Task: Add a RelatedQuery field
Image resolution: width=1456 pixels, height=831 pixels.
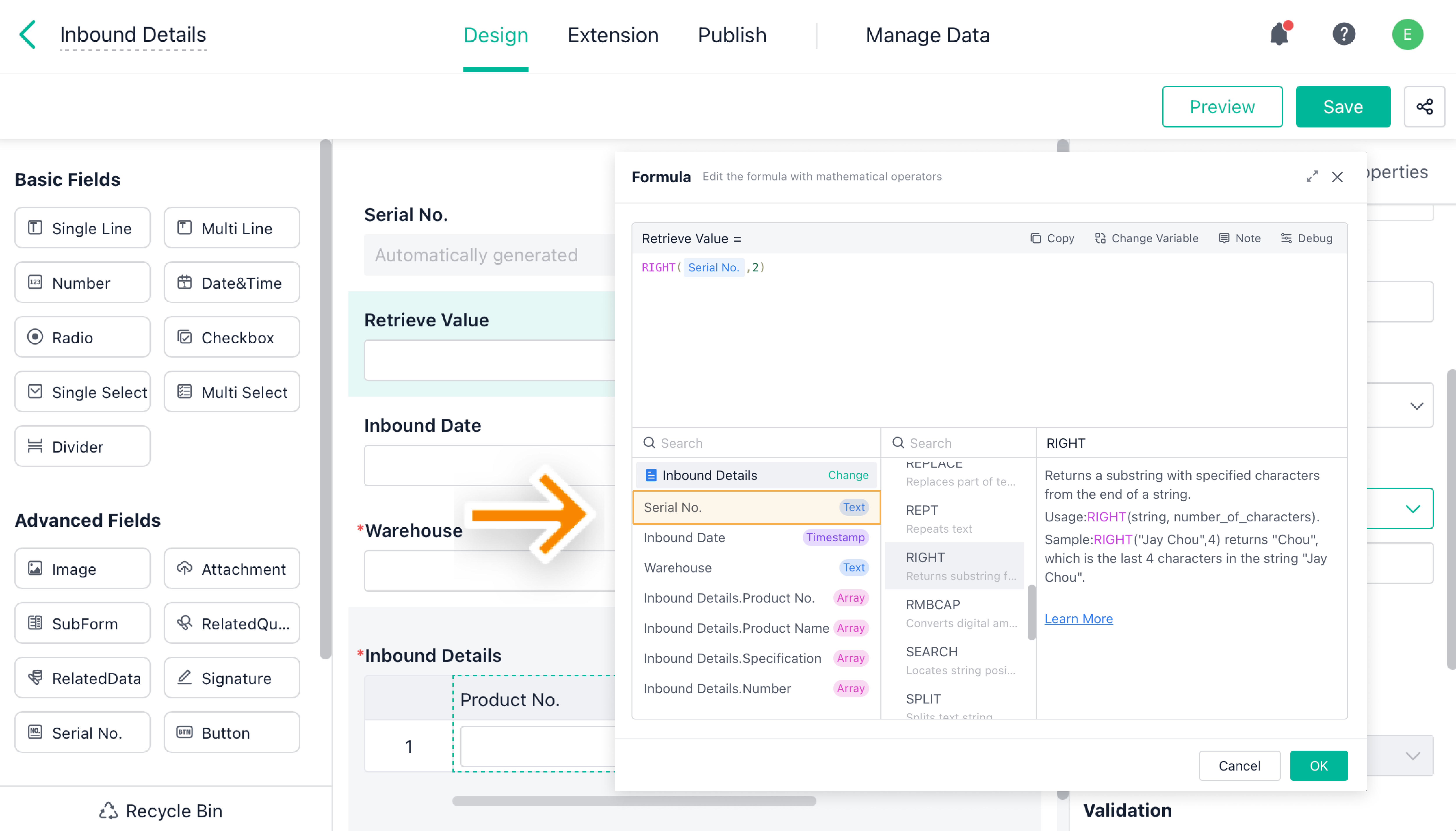Action: click(x=232, y=624)
